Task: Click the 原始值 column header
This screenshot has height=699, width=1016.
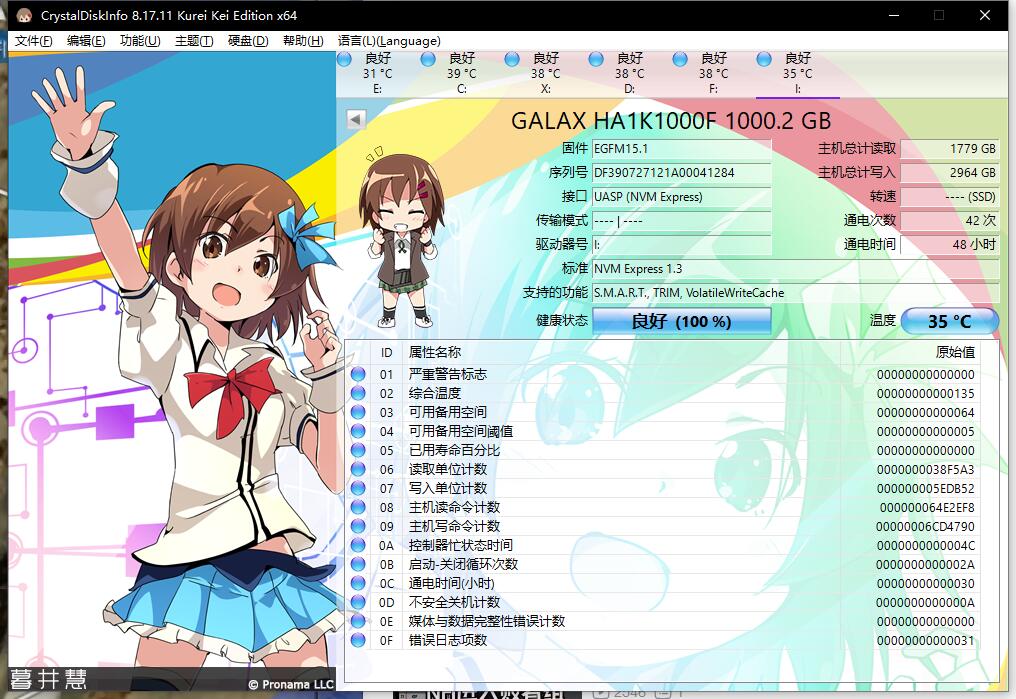Action: tap(954, 352)
